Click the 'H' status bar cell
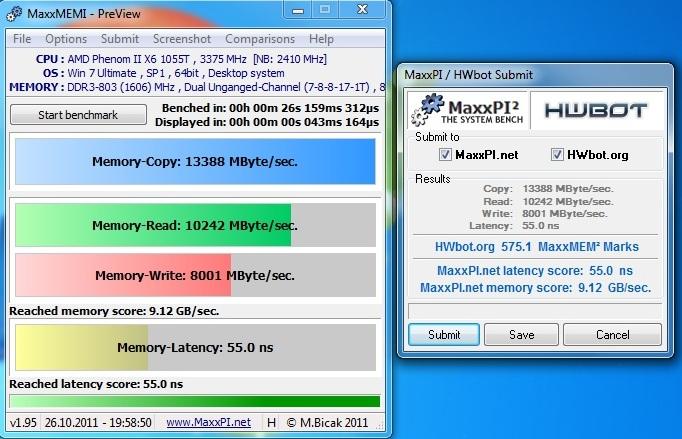The width and height of the screenshot is (682, 439). (271, 422)
